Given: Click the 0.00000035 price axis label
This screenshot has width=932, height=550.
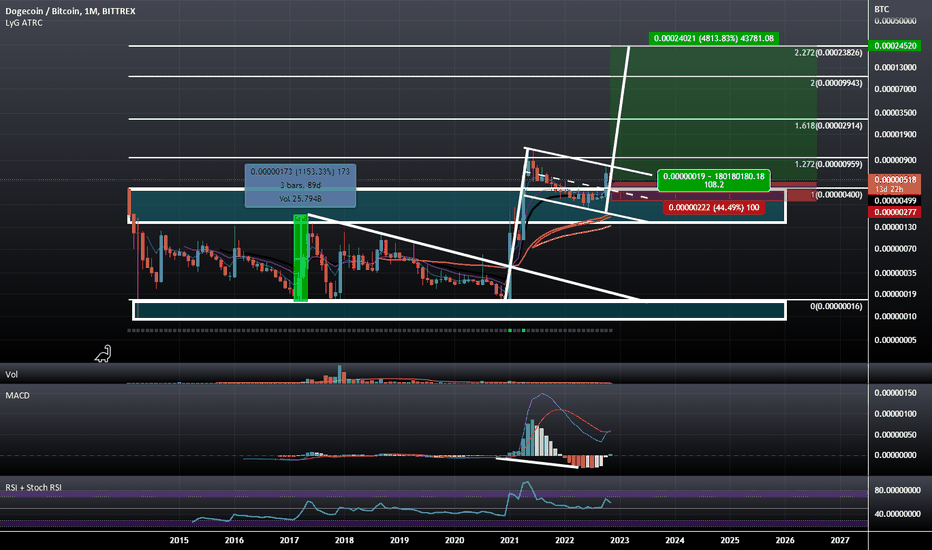Looking at the screenshot, I should tap(895, 274).
